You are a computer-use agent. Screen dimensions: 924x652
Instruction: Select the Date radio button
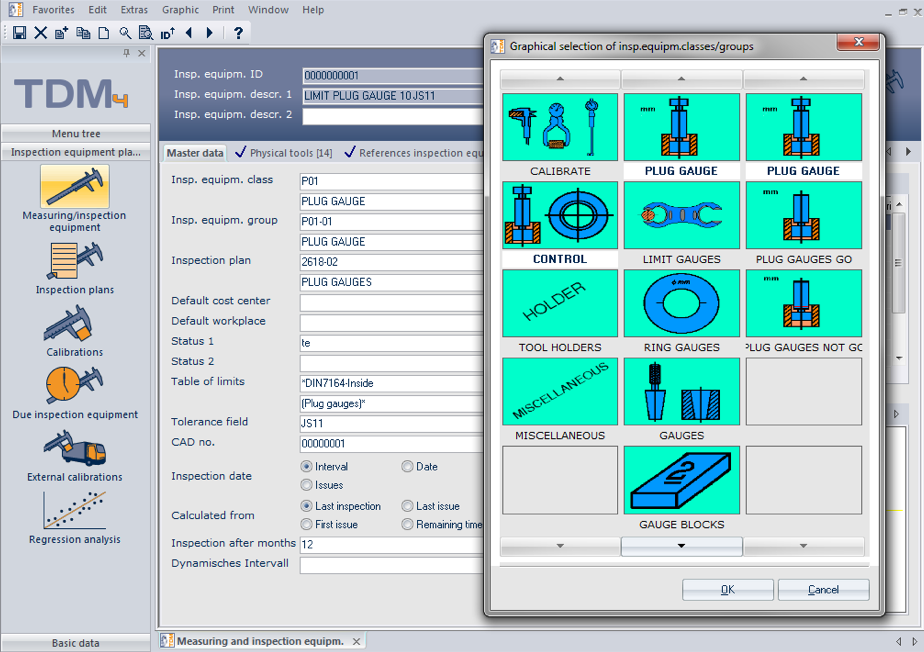point(407,466)
